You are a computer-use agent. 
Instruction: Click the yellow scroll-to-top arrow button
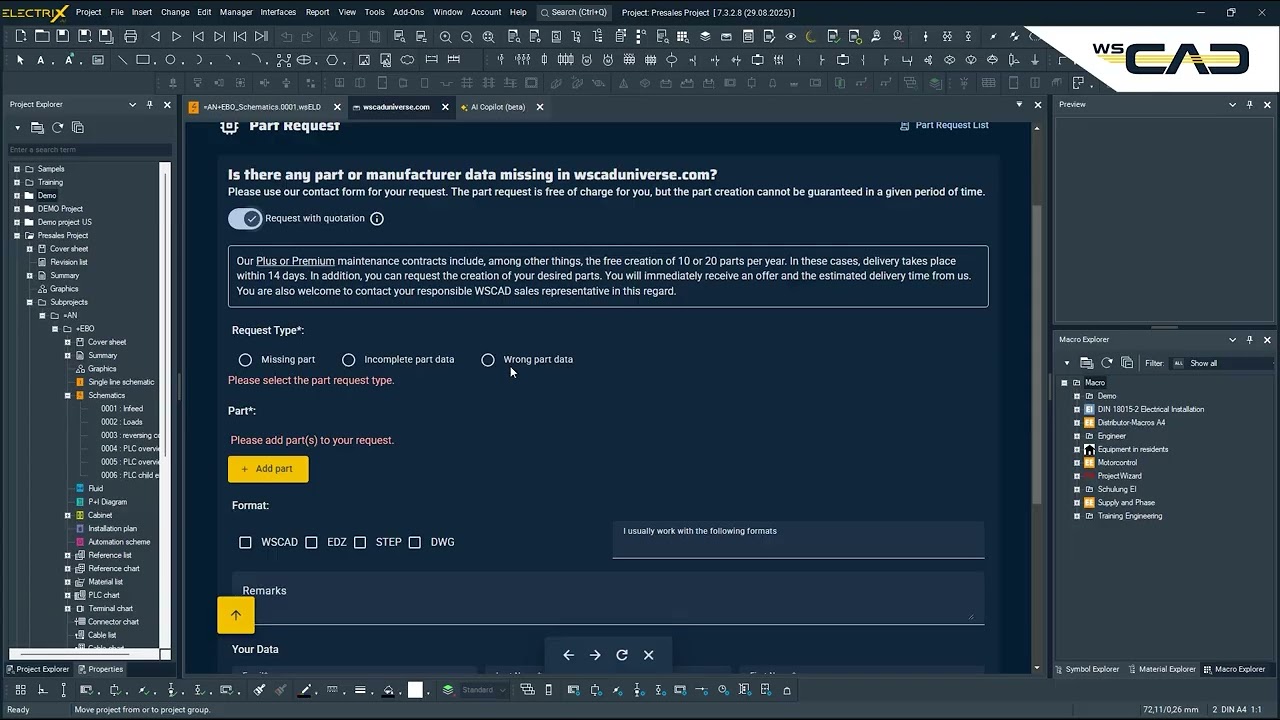pos(236,615)
